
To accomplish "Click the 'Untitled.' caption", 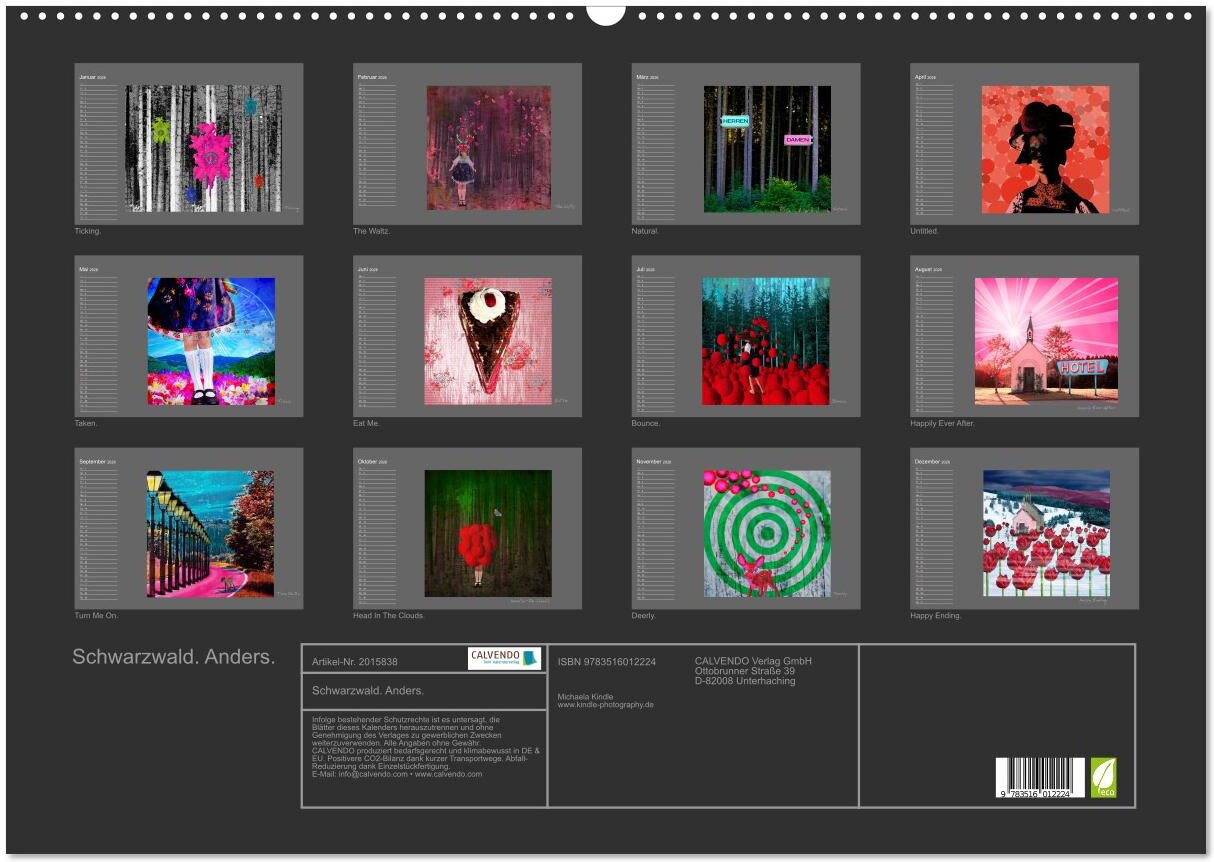I will coord(924,231).
